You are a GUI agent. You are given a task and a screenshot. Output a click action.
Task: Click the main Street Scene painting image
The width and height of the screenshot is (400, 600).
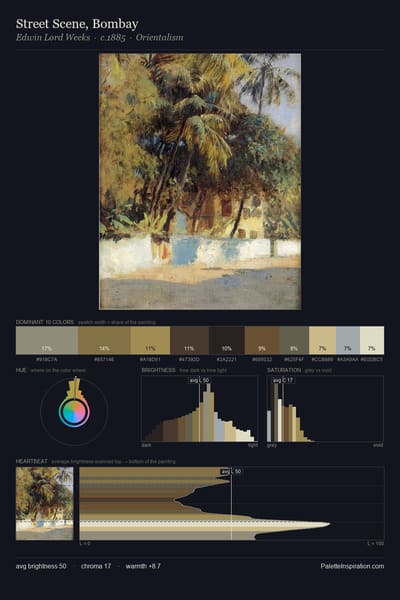coord(200,181)
